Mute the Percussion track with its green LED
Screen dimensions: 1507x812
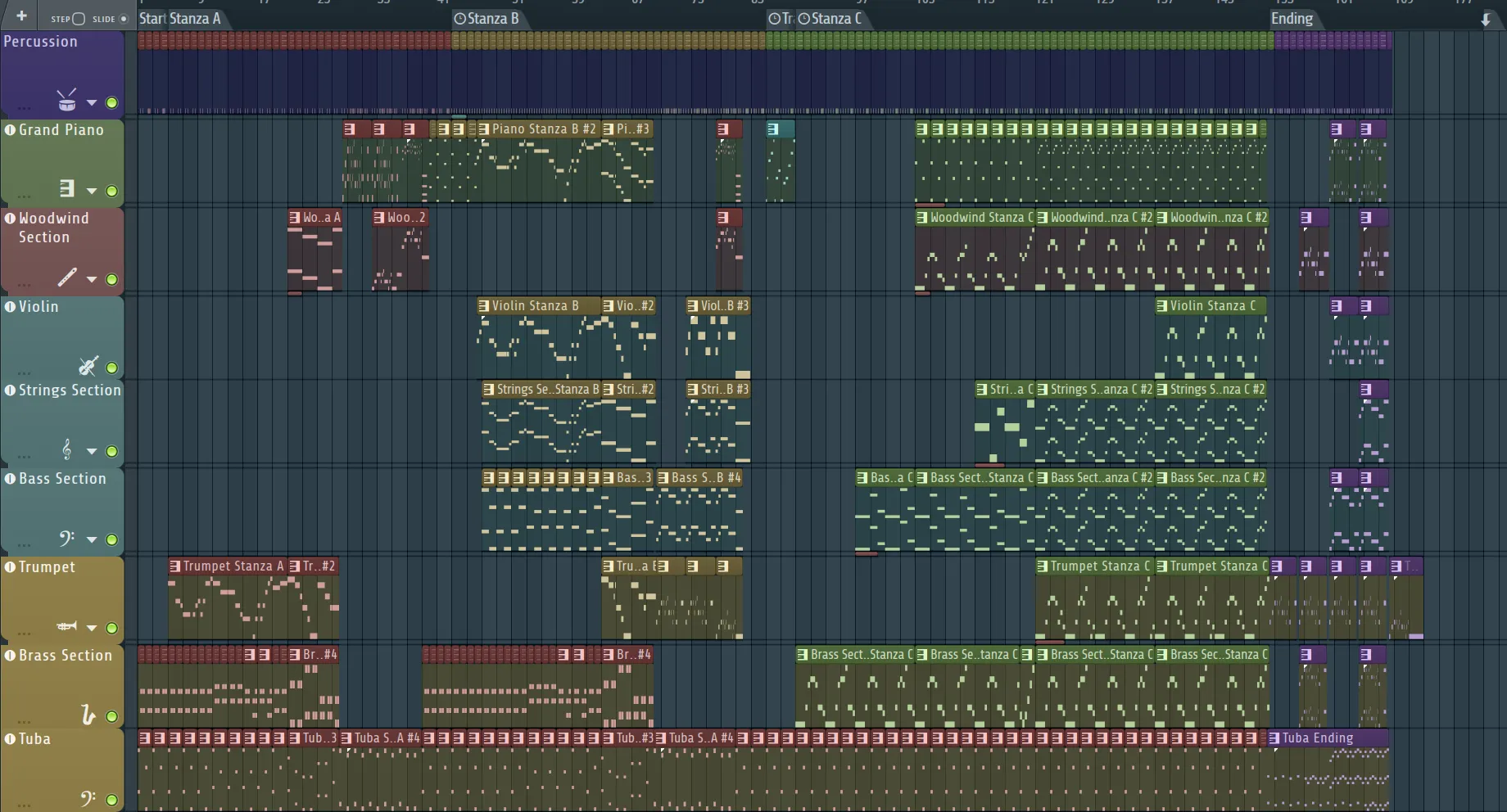(111, 103)
